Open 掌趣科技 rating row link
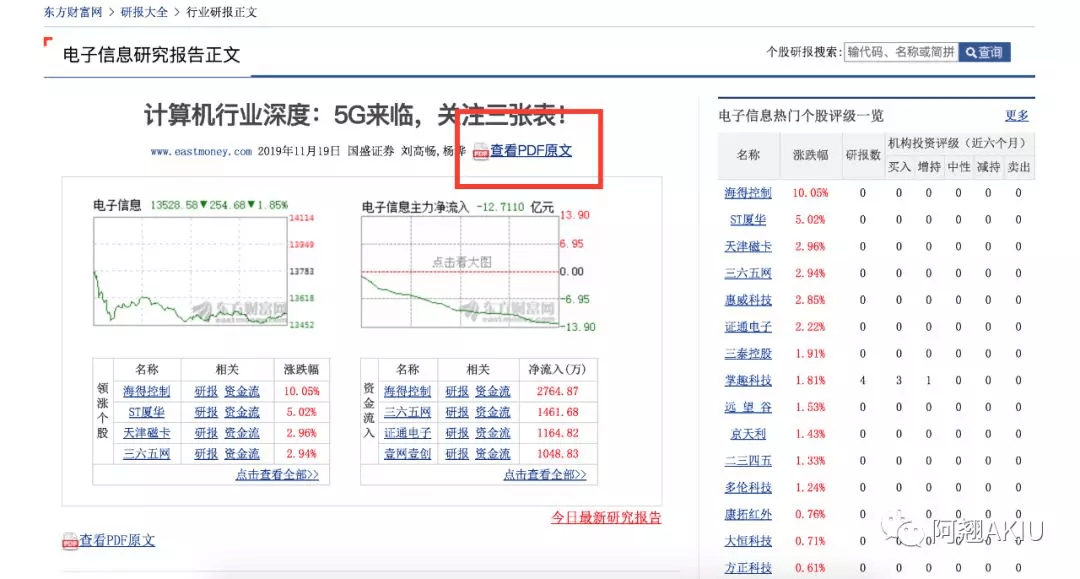 tap(746, 378)
